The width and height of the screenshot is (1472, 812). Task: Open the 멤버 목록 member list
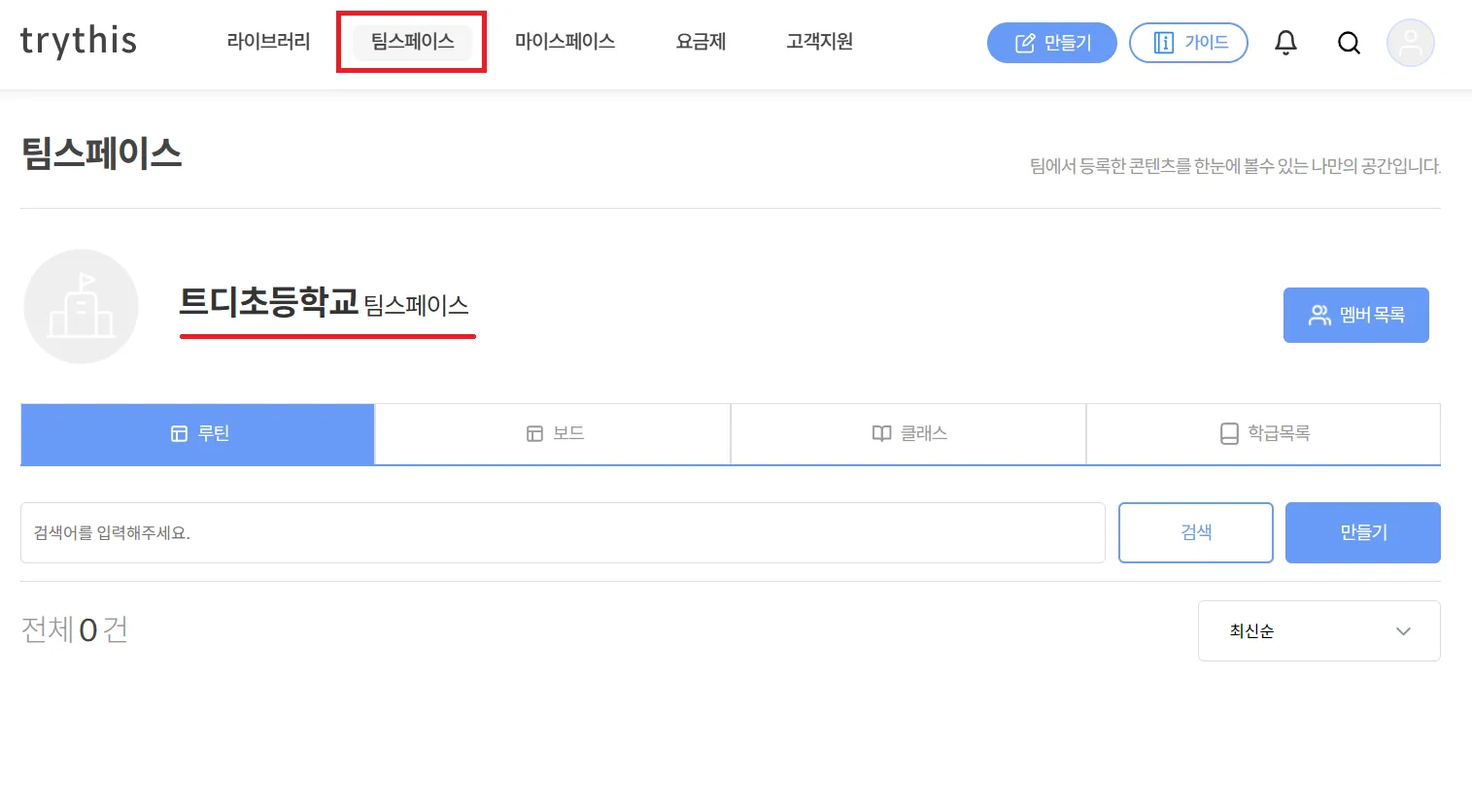[x=1355, y=315]
